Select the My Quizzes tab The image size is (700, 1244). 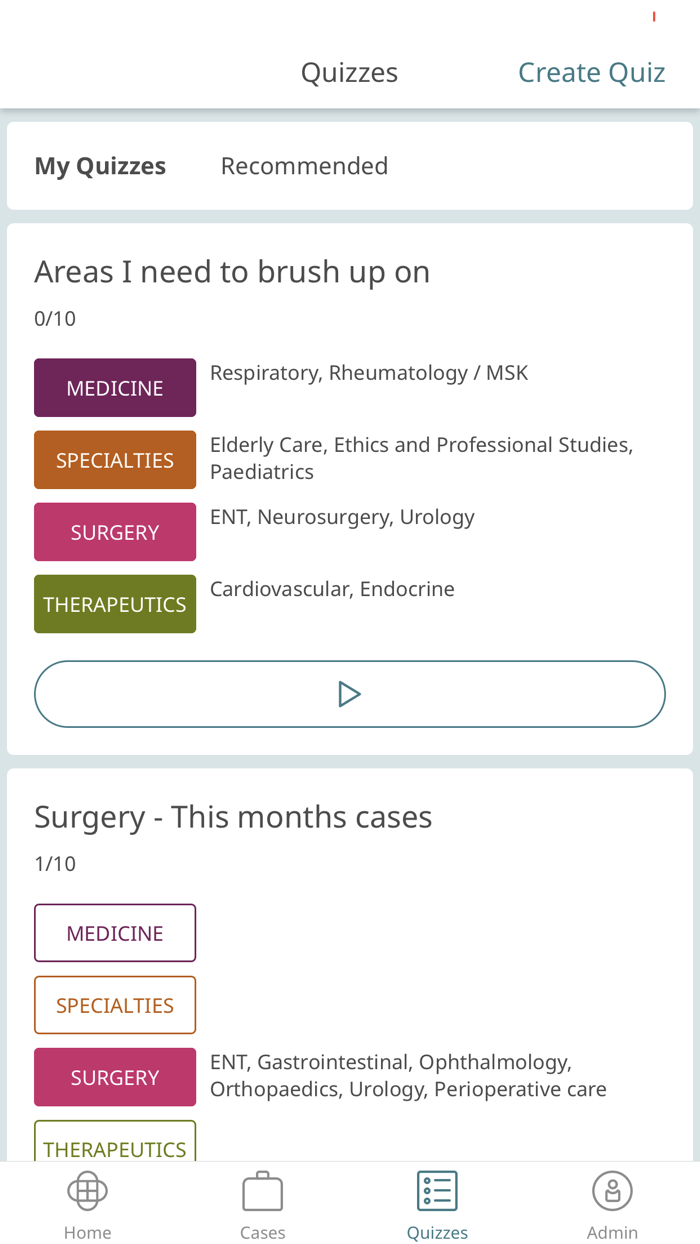[100, 165]
